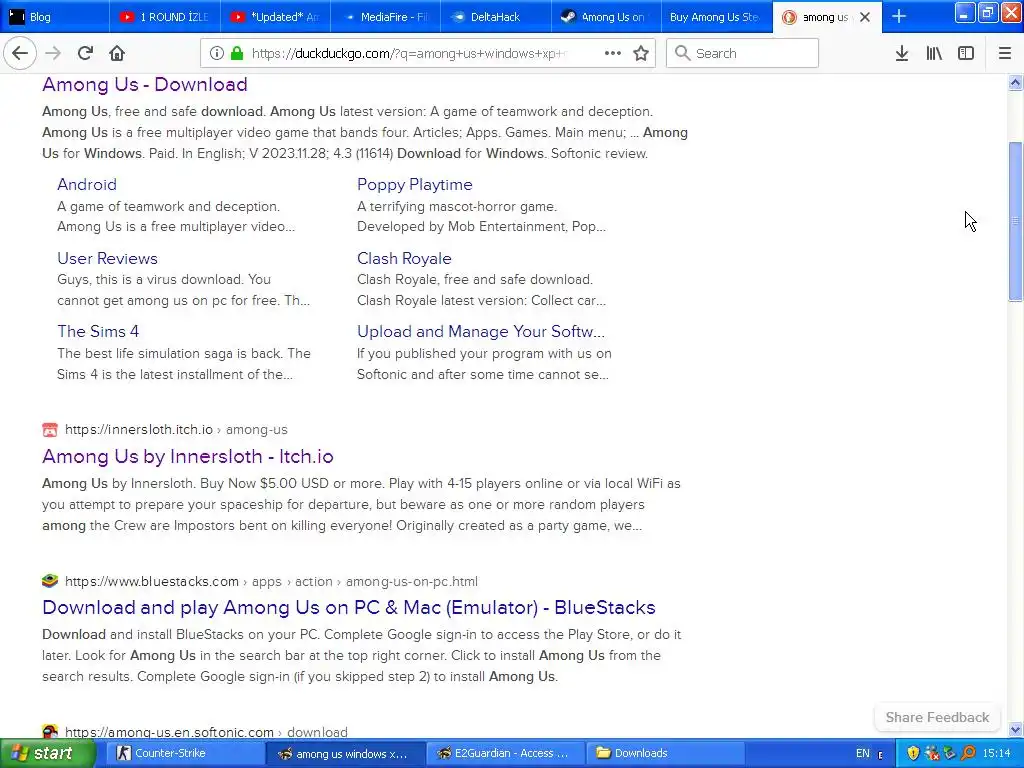Go to the browser home page
This screenshot has width=1024, height=768.
pyautogui.click(x=117, y=53)
